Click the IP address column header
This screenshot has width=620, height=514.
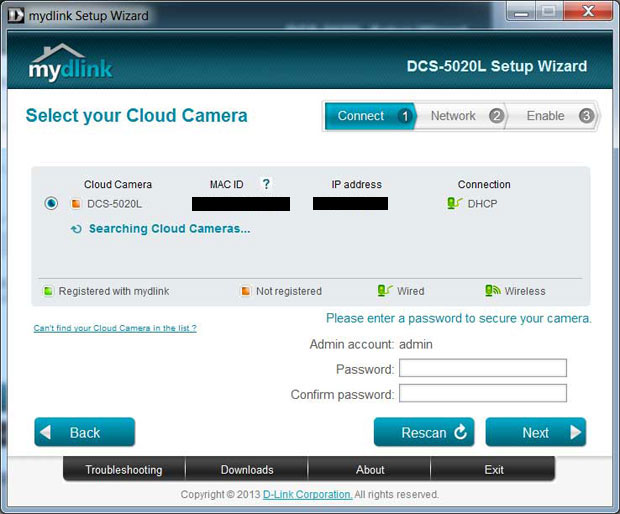(x=357, y=184)
